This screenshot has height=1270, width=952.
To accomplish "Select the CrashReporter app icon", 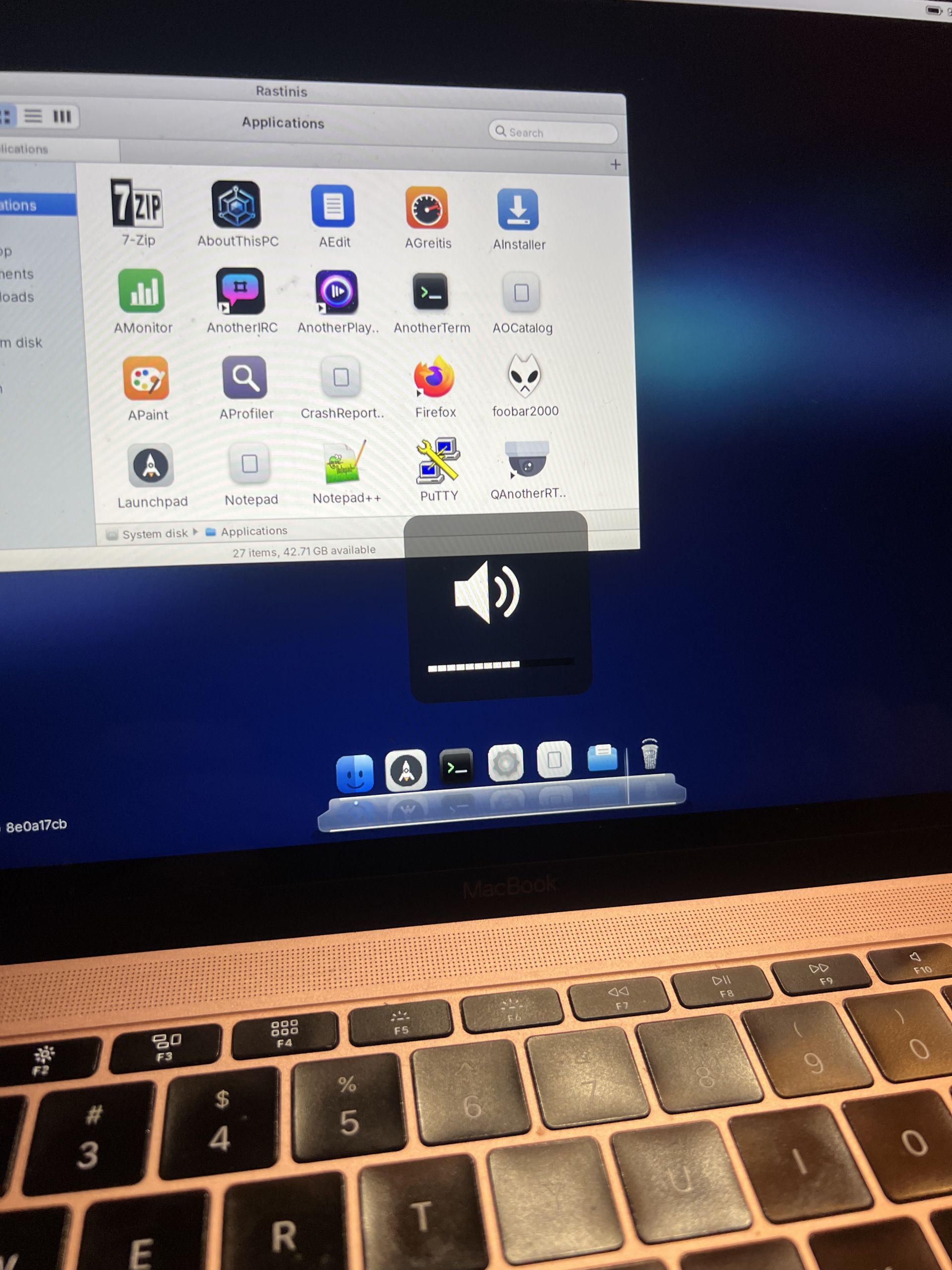I will (342, 377).
